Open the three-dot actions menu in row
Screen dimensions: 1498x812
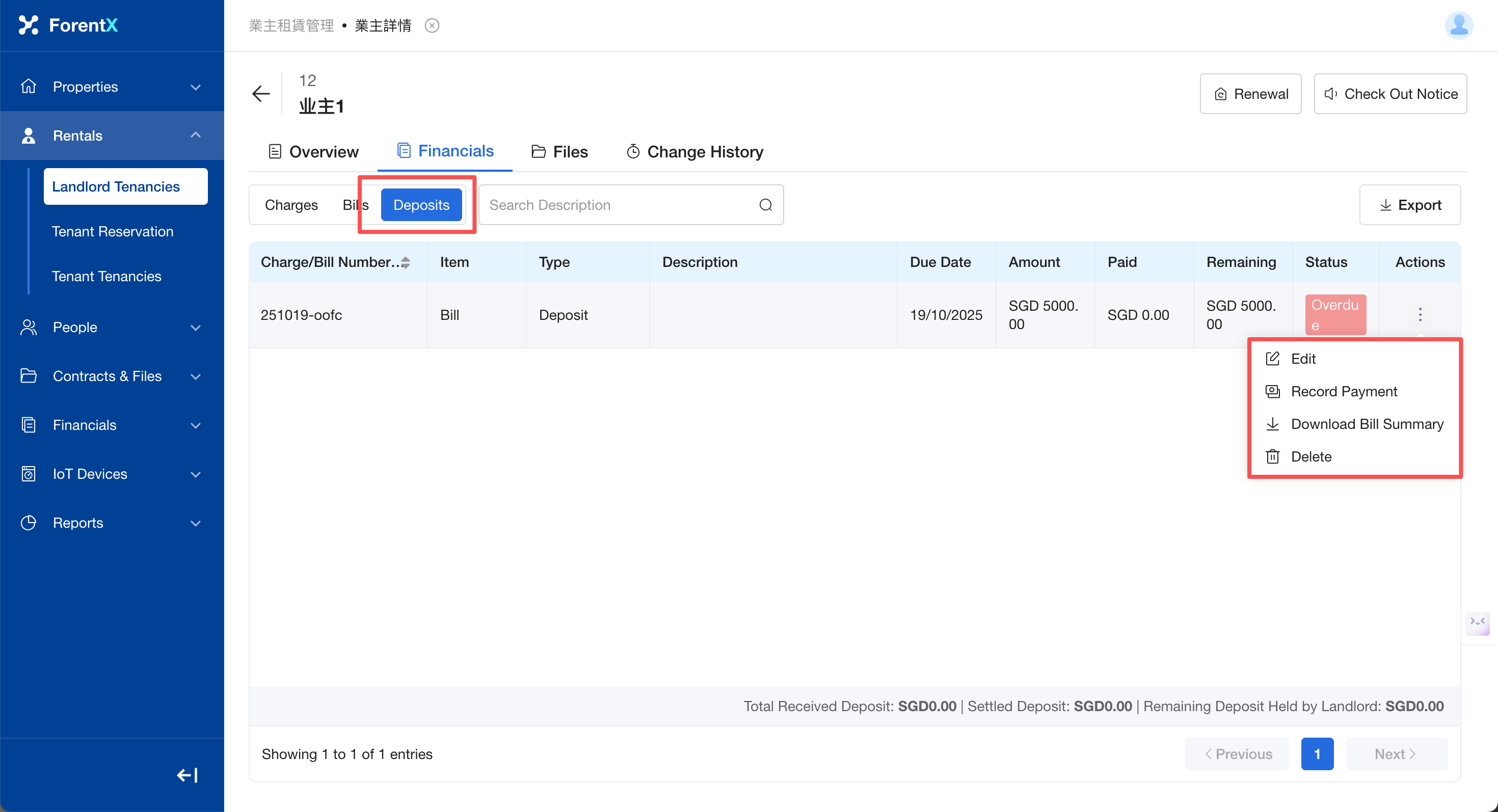tap(1420, 314)
